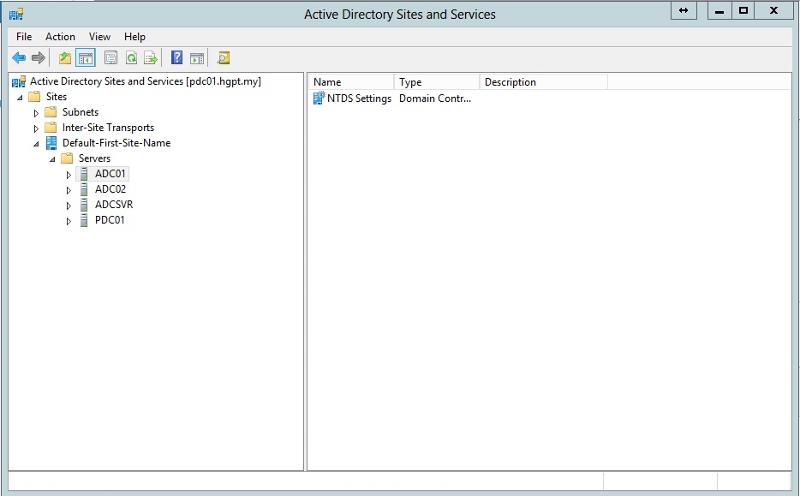Expand the ADC01 server node
Image resolution: width=800 pixels, height=496 pixels.
[x=68, y=175]
